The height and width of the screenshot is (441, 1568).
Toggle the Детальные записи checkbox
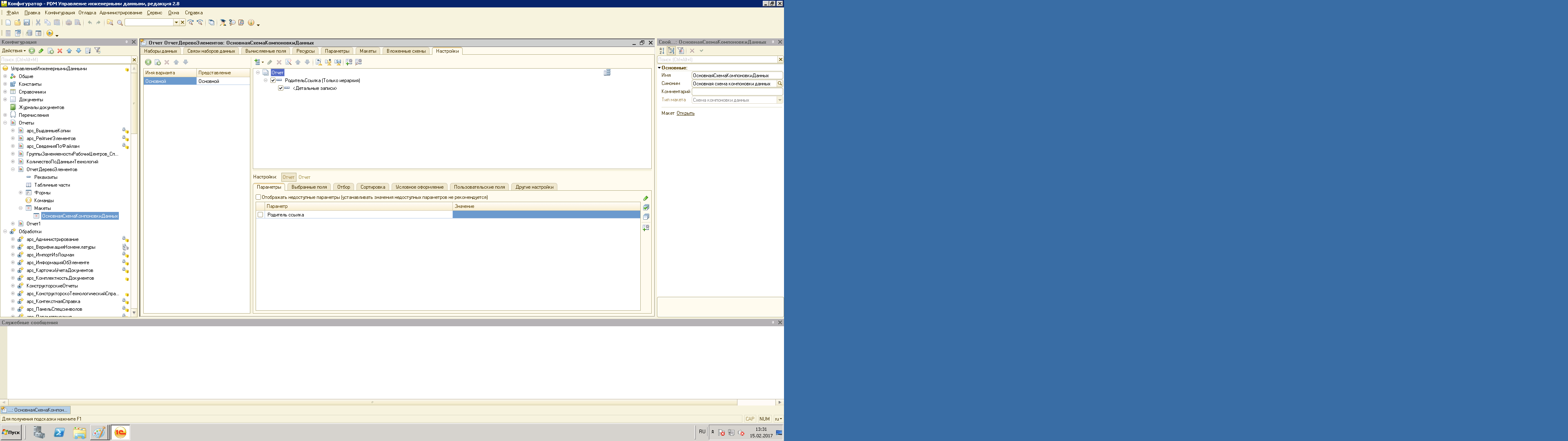281,88
